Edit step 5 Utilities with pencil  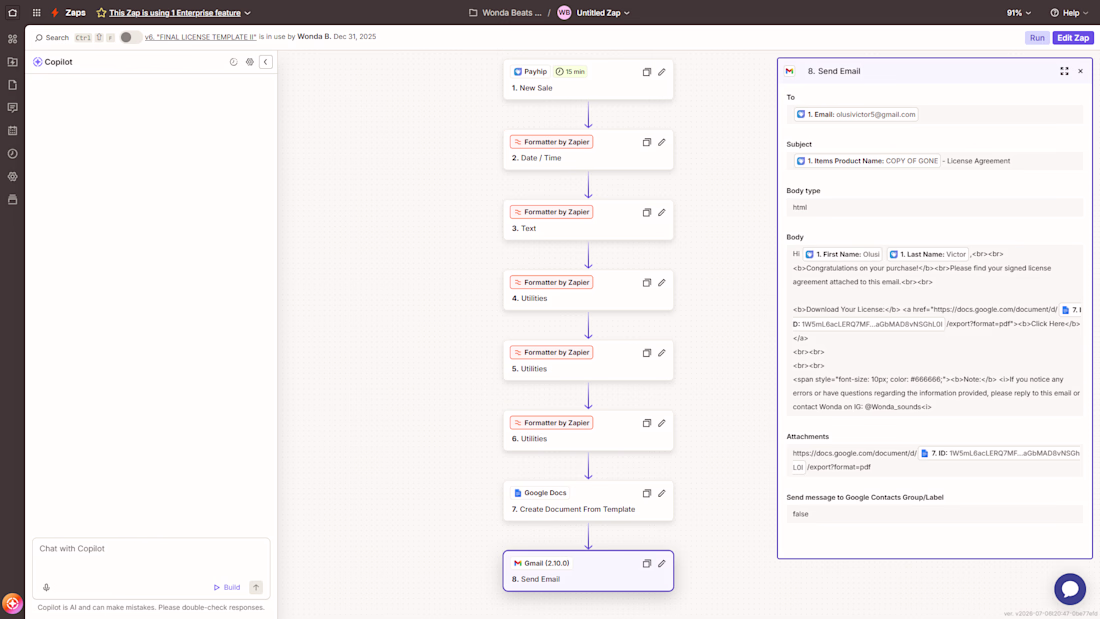pos(662,352)
